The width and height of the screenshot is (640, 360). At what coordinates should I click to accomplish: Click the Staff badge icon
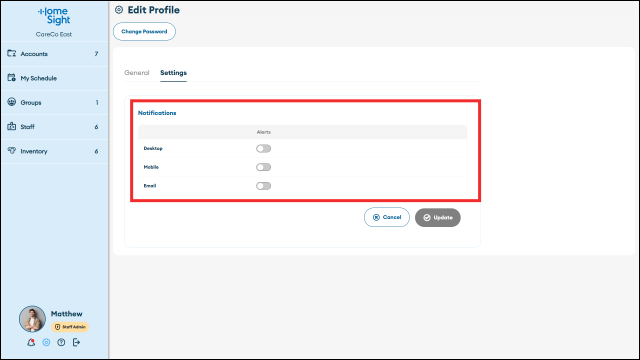pyautogui.click(x=11, y=126)
